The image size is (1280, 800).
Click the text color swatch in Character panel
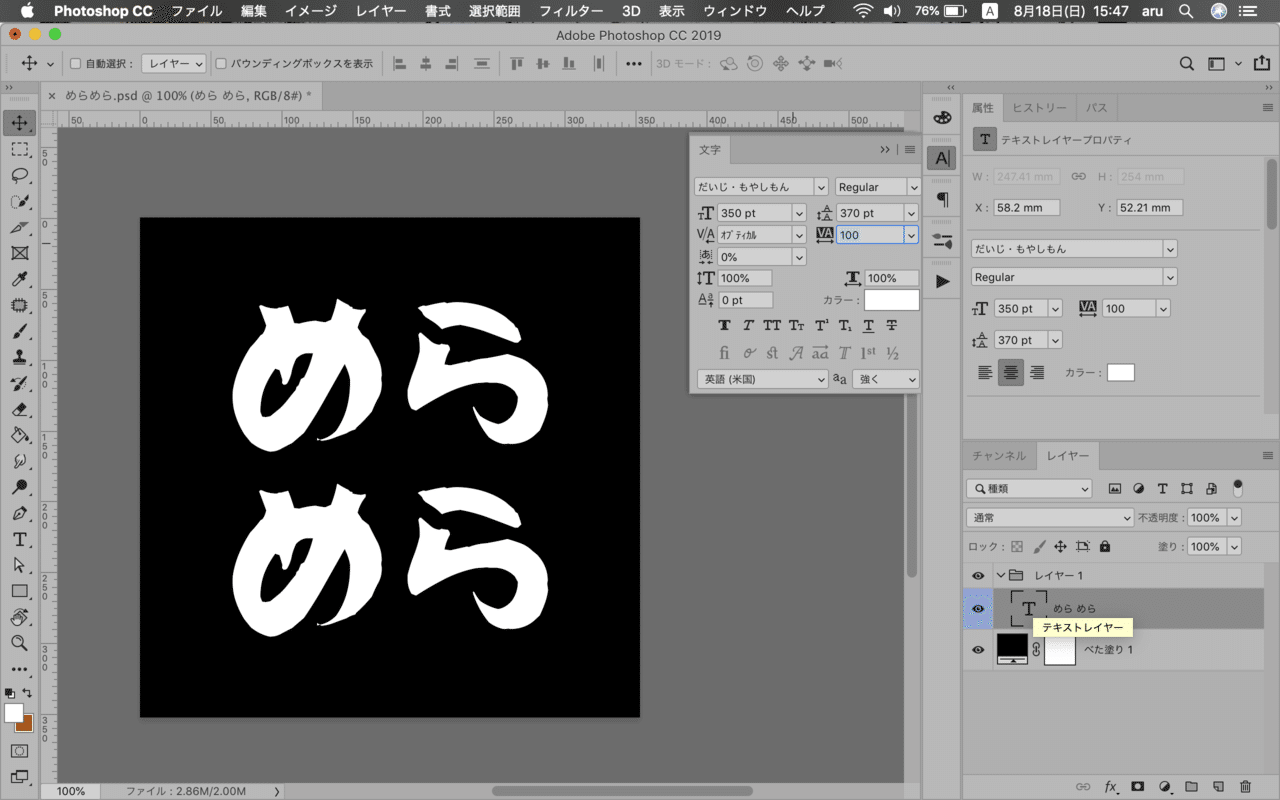coord(891,300)
